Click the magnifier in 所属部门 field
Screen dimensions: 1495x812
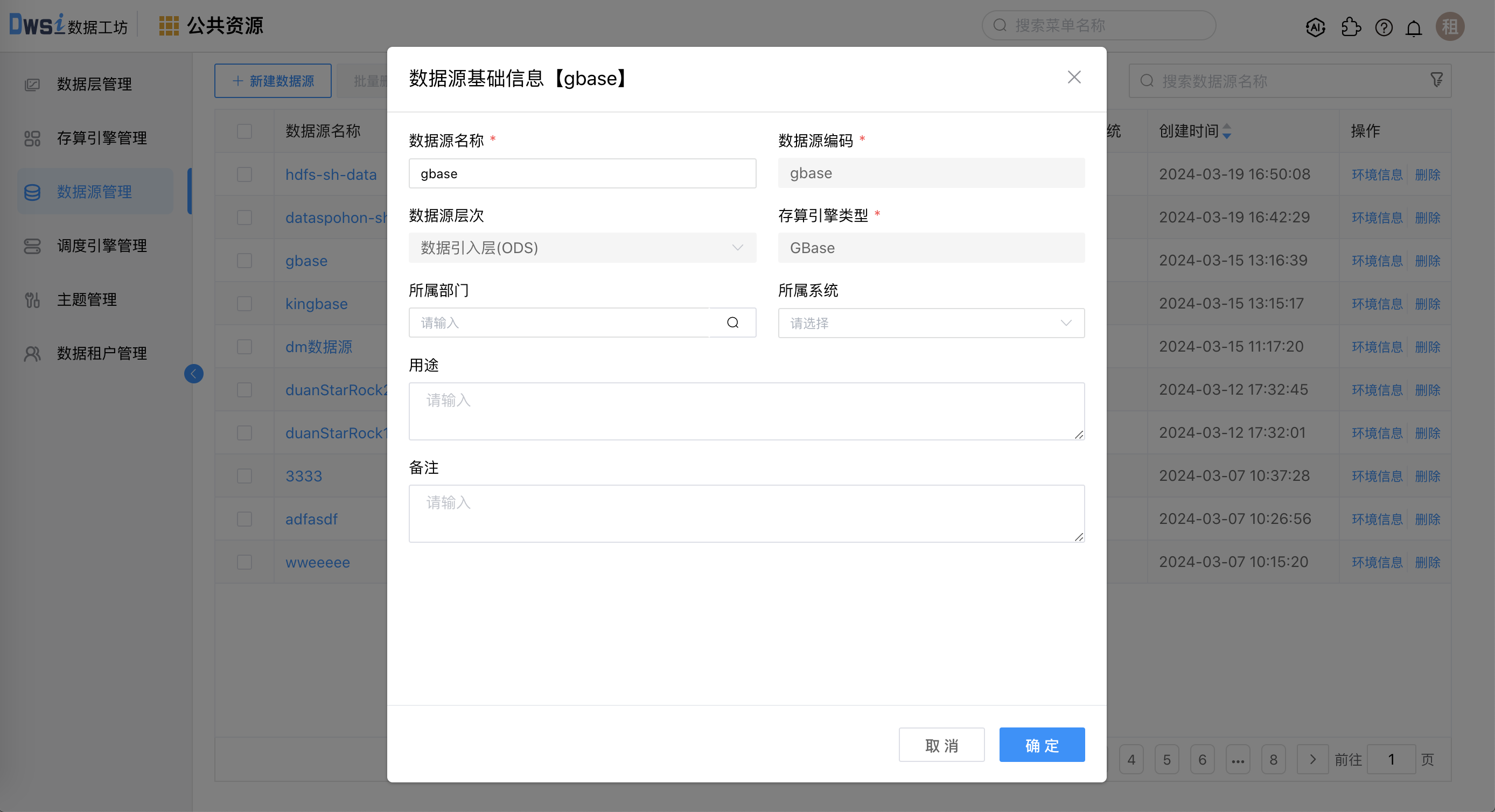(x=732, y=322)
